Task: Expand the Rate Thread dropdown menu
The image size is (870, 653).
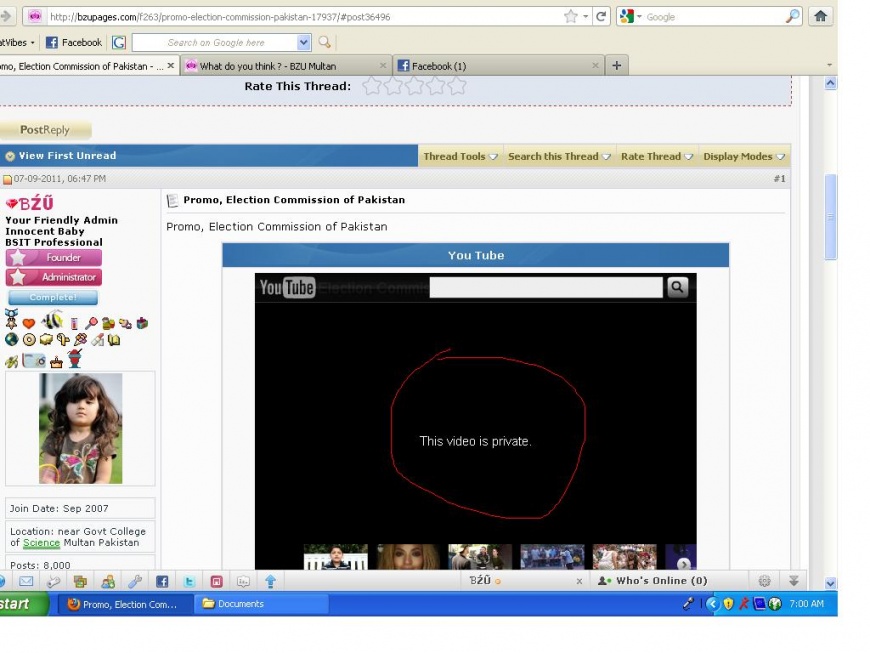Action: click(x=656, y=156)
